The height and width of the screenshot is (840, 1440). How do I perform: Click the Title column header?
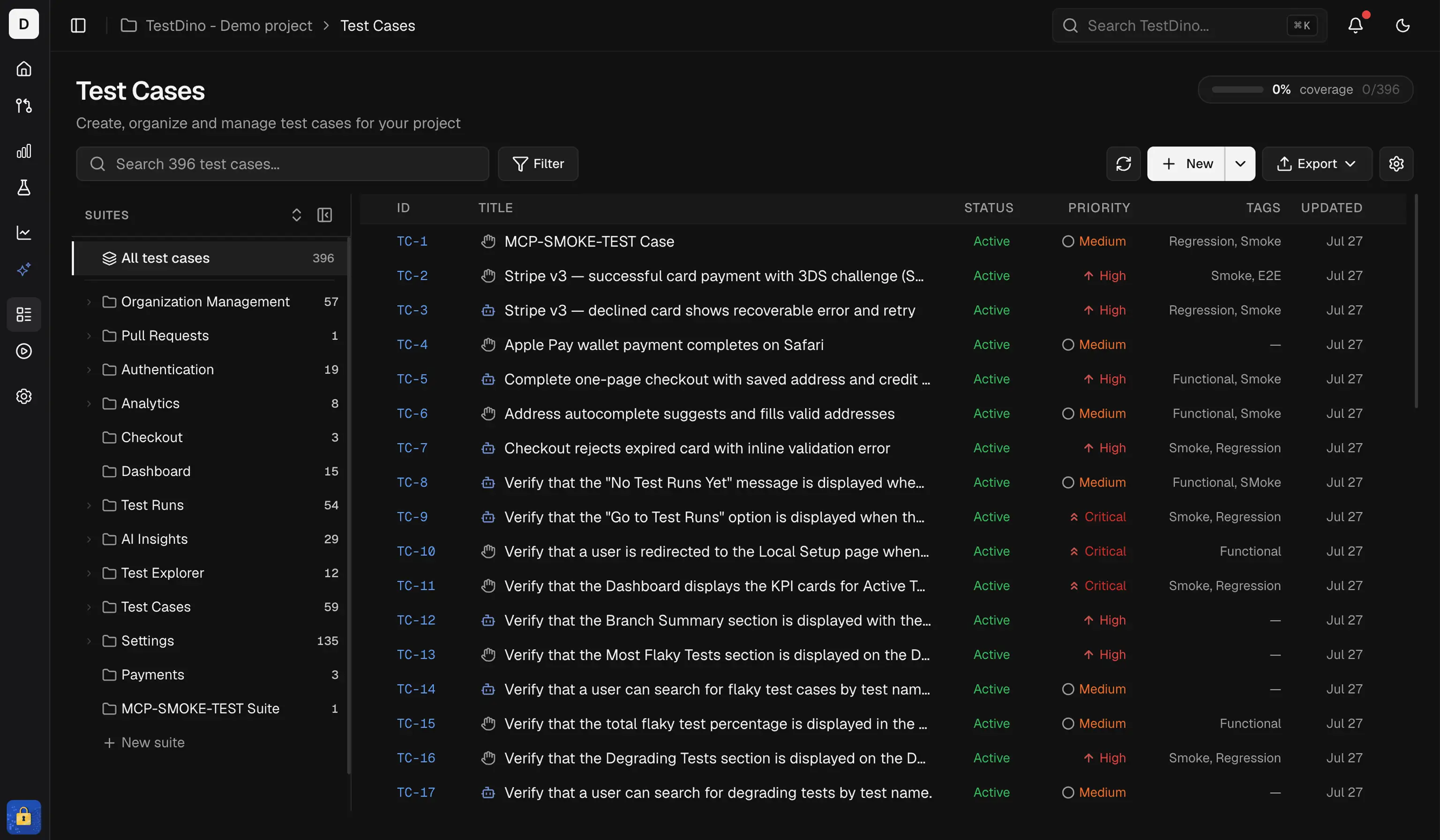[495, 208]
